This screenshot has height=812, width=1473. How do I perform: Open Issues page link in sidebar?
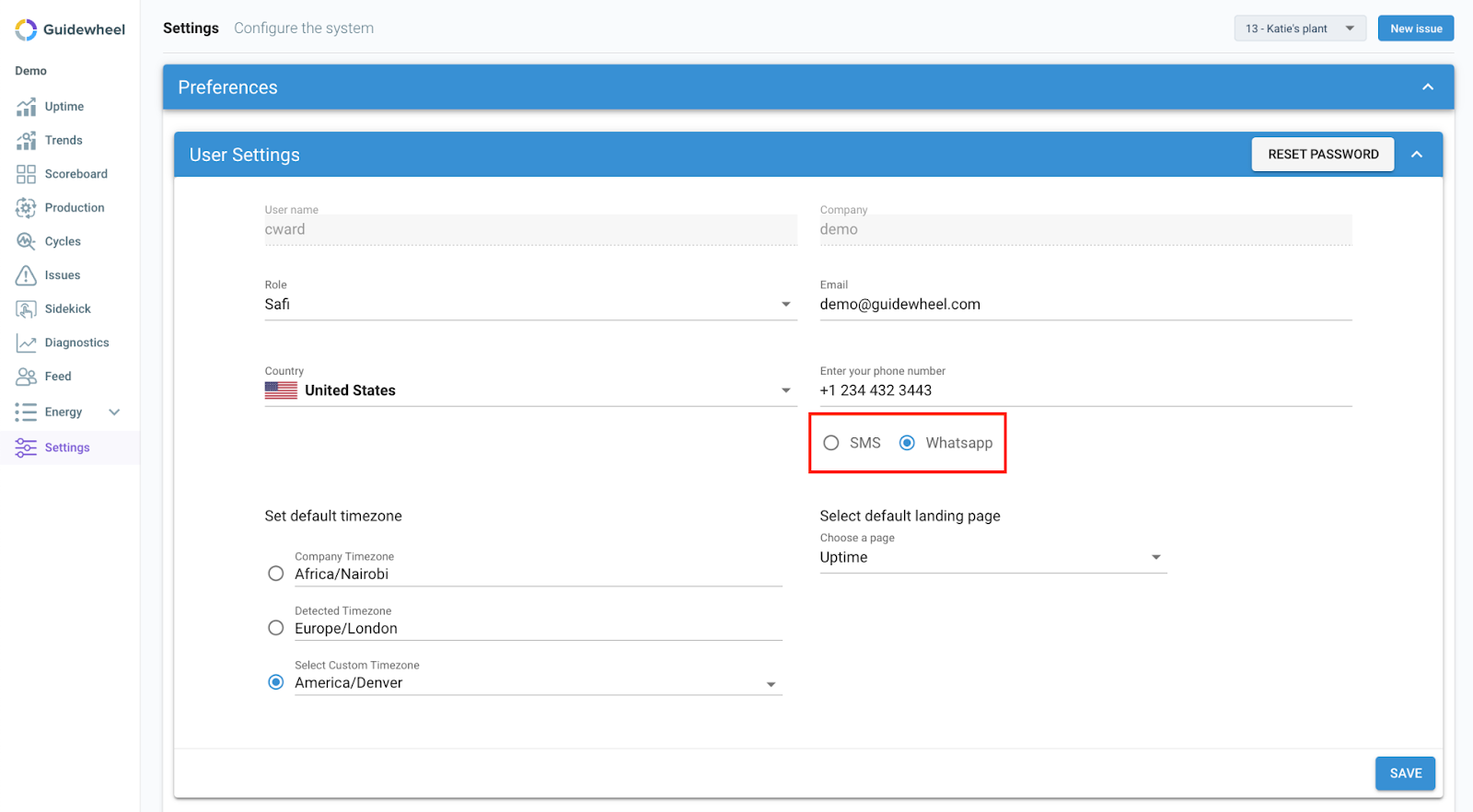click(63, 275)
